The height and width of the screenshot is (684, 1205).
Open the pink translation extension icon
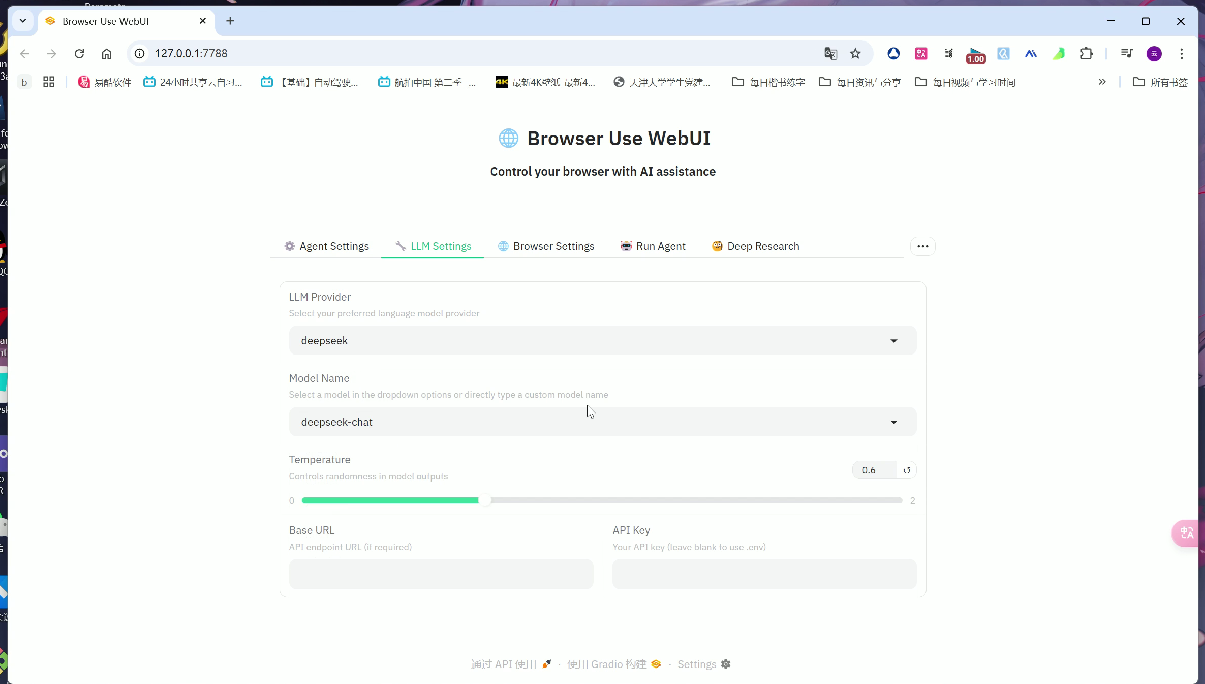click(x=922, y=53)
